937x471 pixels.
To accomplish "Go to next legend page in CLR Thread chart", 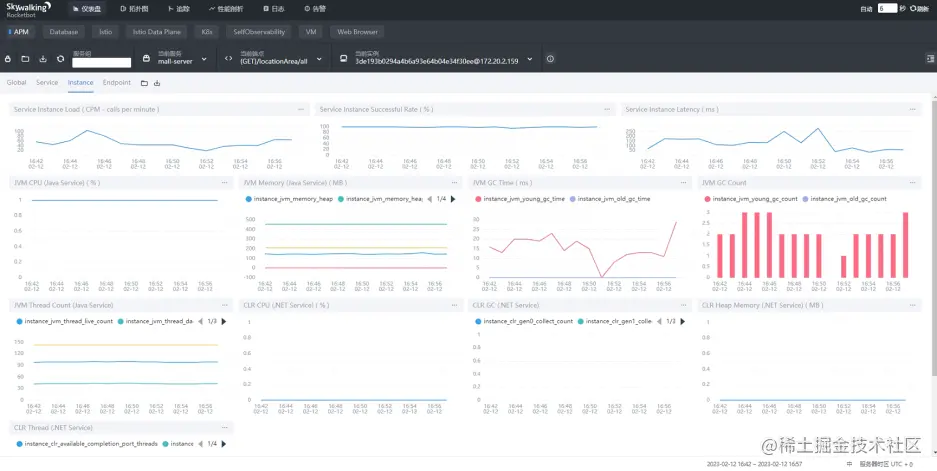I will click(224, 444).
